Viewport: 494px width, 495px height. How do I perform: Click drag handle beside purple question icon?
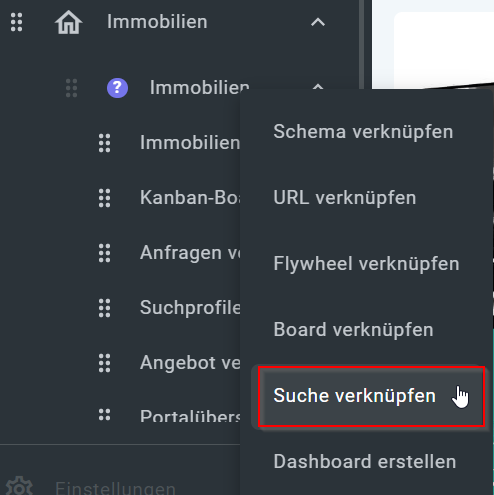[71, 88]
